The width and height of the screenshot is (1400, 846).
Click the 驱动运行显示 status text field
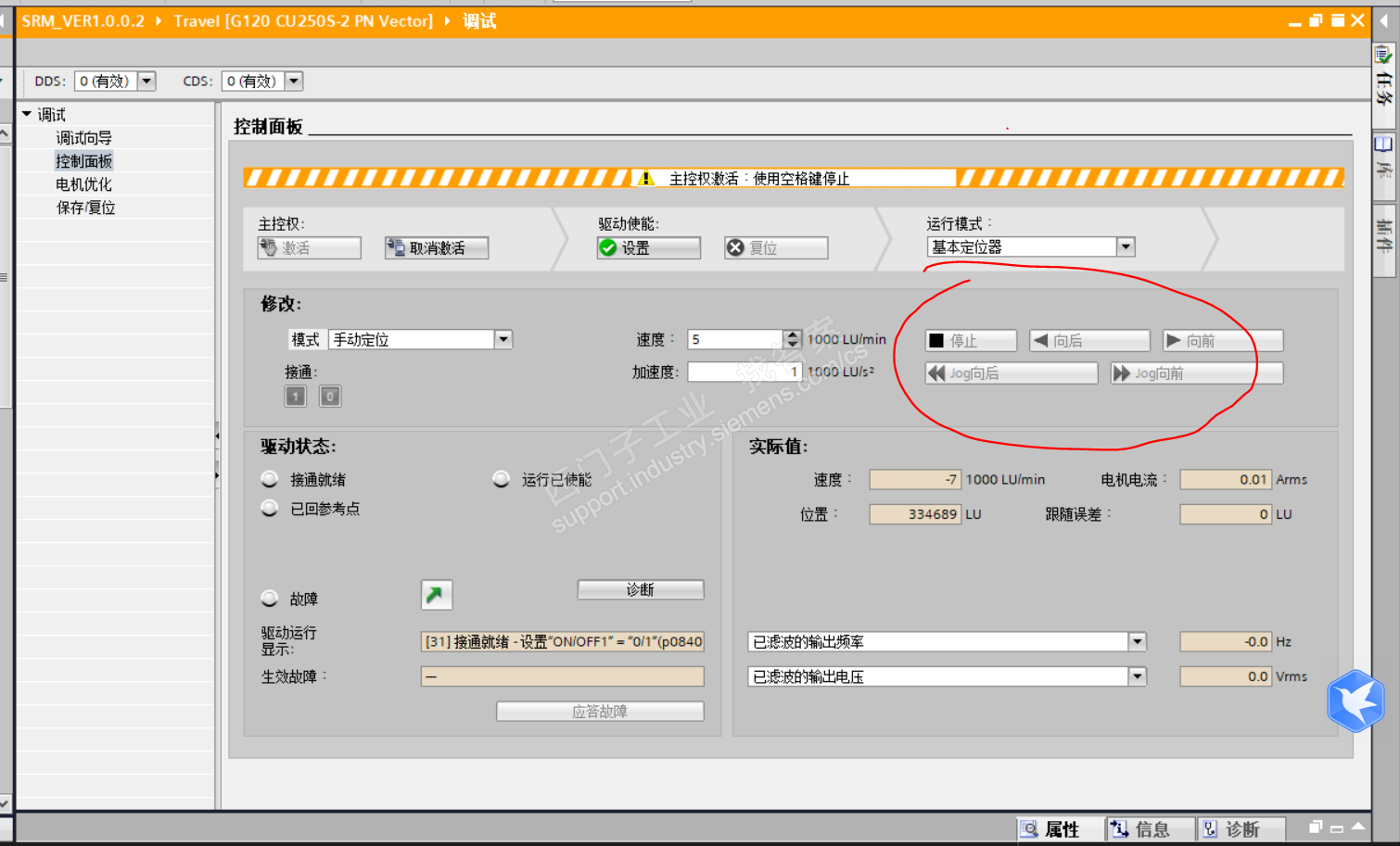tap(563, 641)
